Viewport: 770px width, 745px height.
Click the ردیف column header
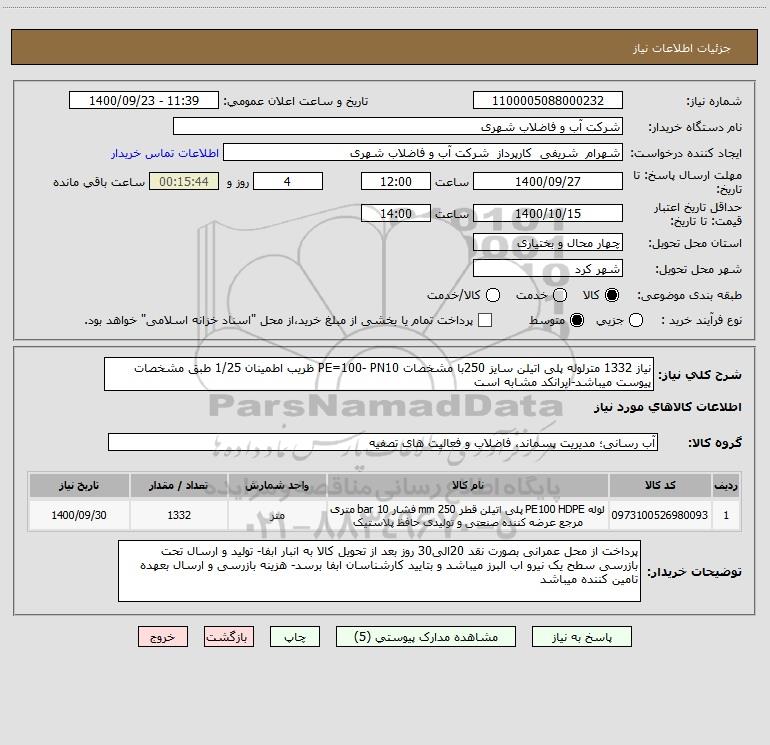726,485
